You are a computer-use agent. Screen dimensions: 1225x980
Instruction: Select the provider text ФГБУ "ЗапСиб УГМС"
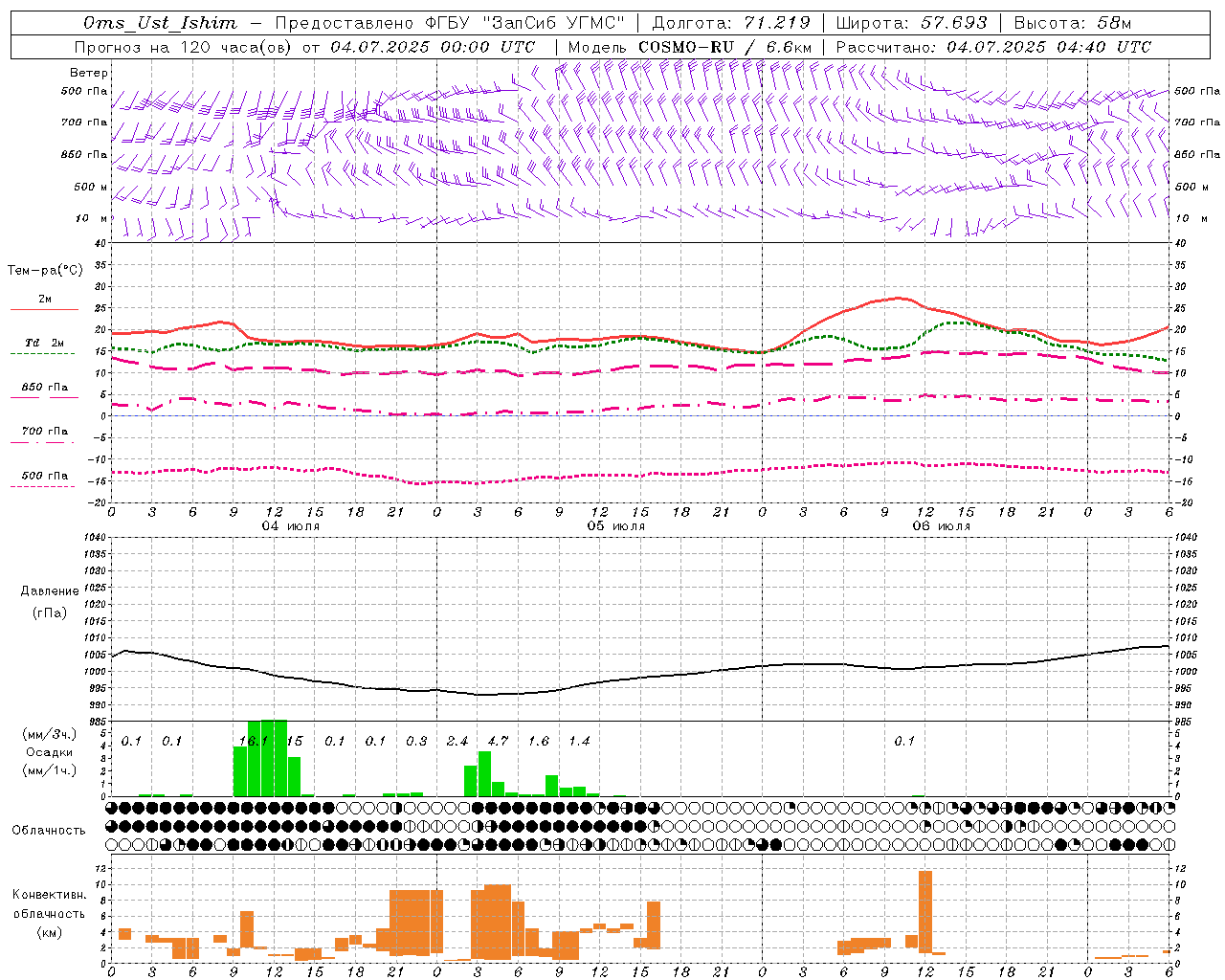click(x=524, y=23)
